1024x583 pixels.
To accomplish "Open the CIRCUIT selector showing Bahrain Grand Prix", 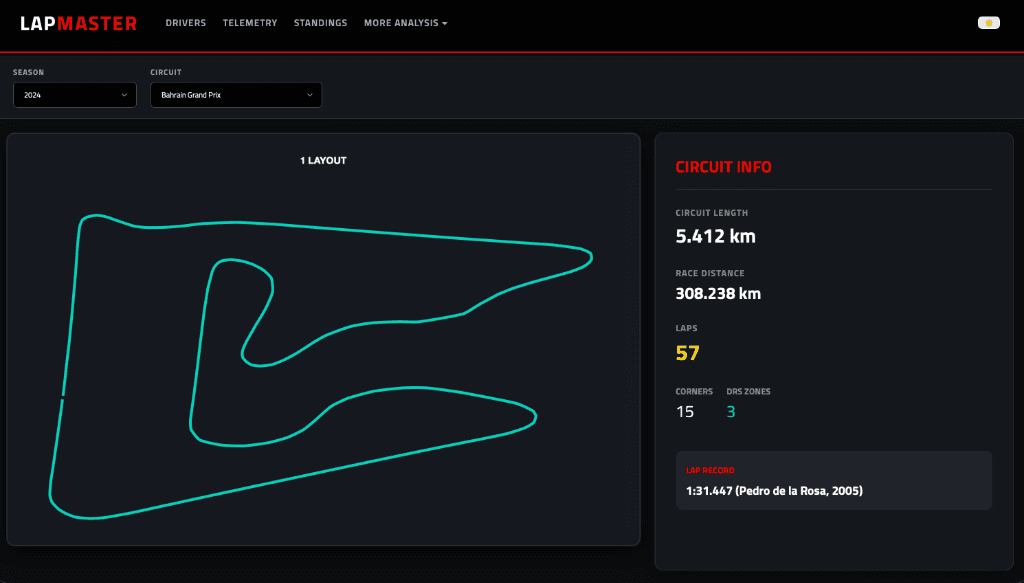I will pos(236,94).
